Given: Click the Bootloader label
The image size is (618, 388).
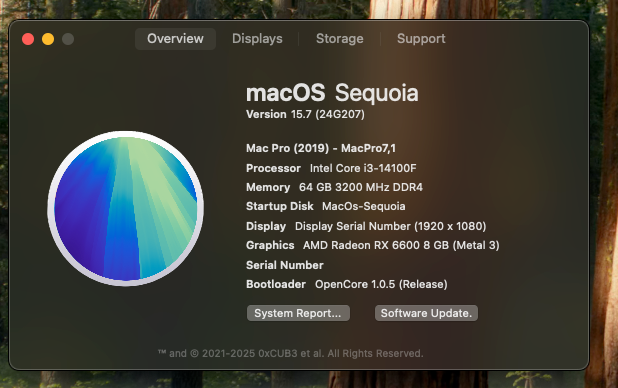Looking at the screenshot, I should click(276, 284).
